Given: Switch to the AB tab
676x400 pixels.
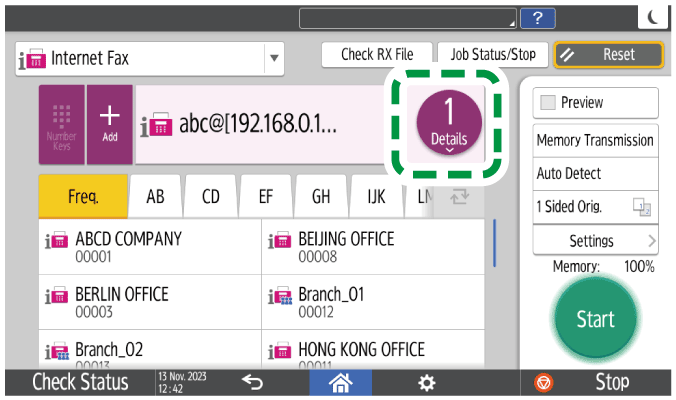Looking at the screenshot, I should click(156, 197).
